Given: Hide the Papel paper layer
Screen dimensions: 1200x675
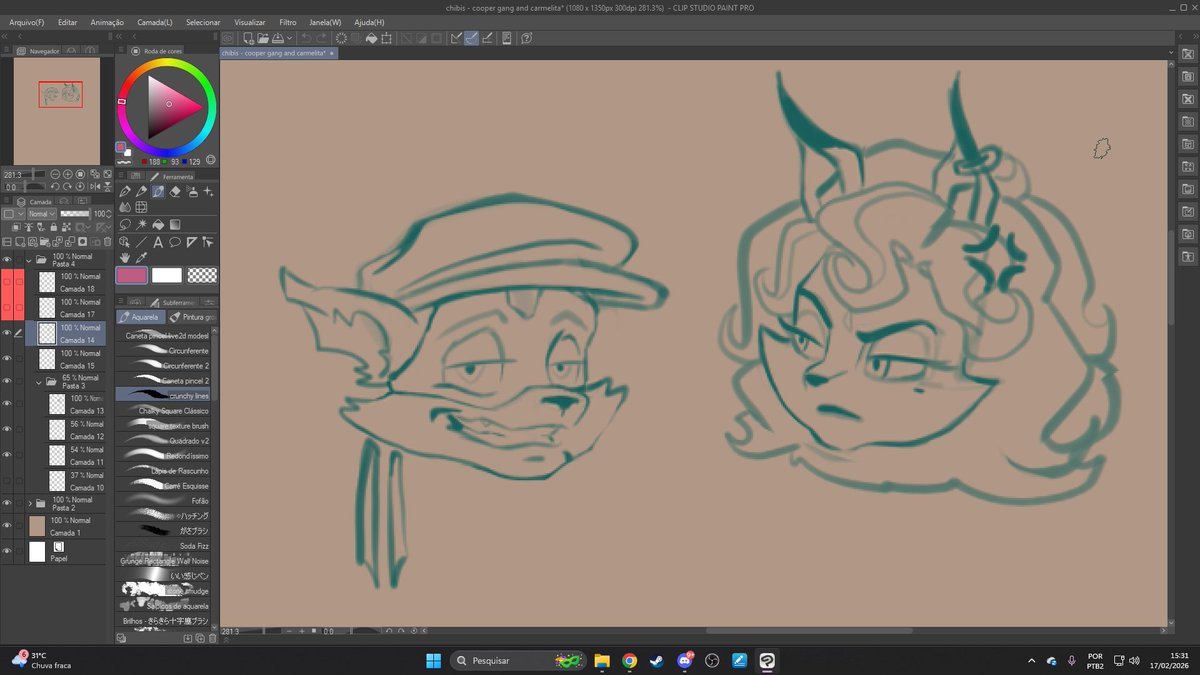Looking at the screenshot, I should coord(7,550).
